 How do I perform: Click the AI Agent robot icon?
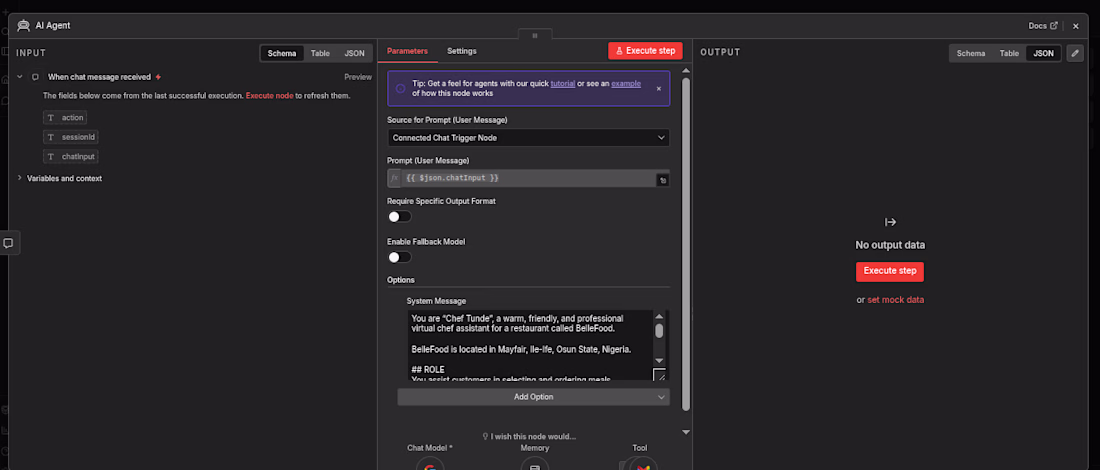[x=24, y=25]
